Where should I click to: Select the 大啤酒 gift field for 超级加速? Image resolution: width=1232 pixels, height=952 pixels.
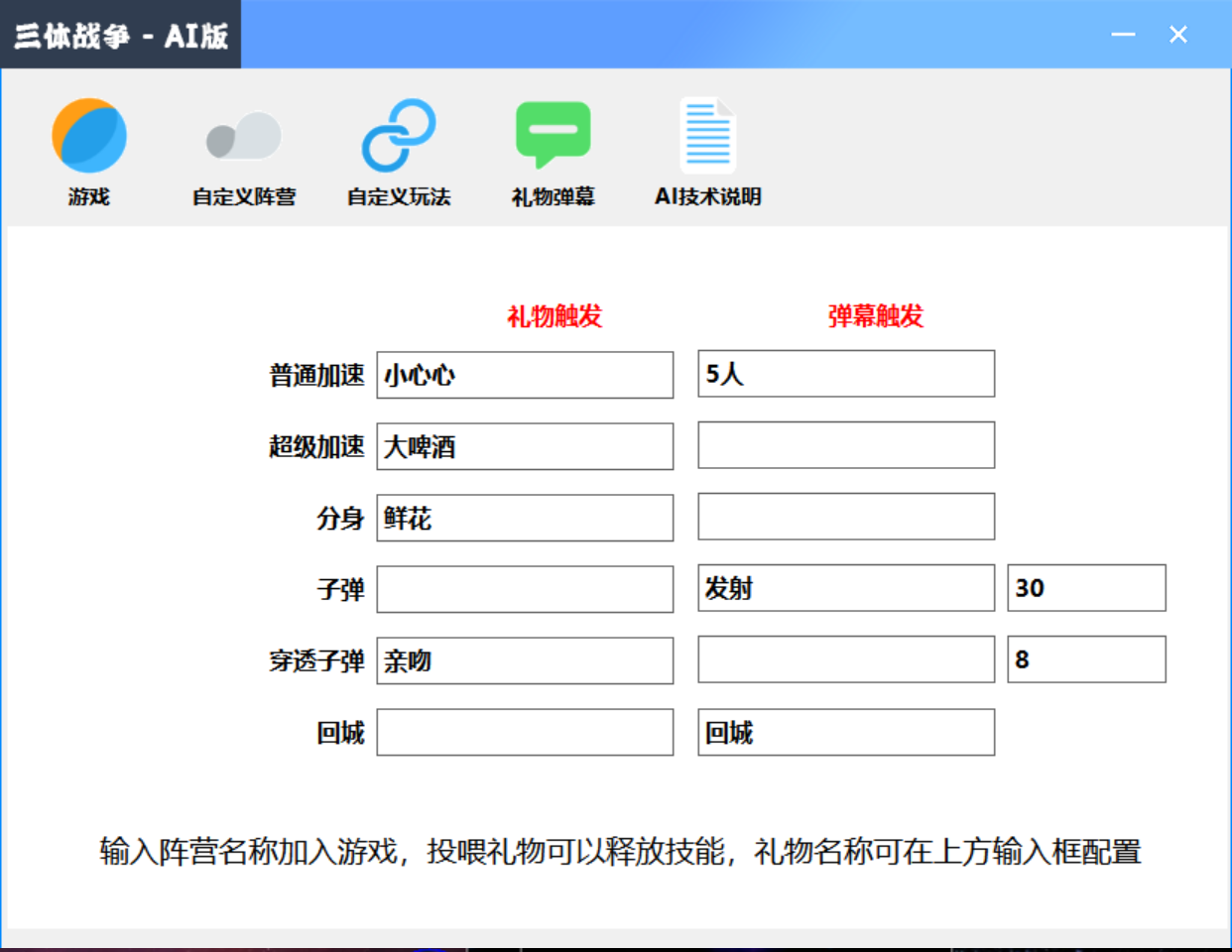pyautogui.click(x=526, y=445)
